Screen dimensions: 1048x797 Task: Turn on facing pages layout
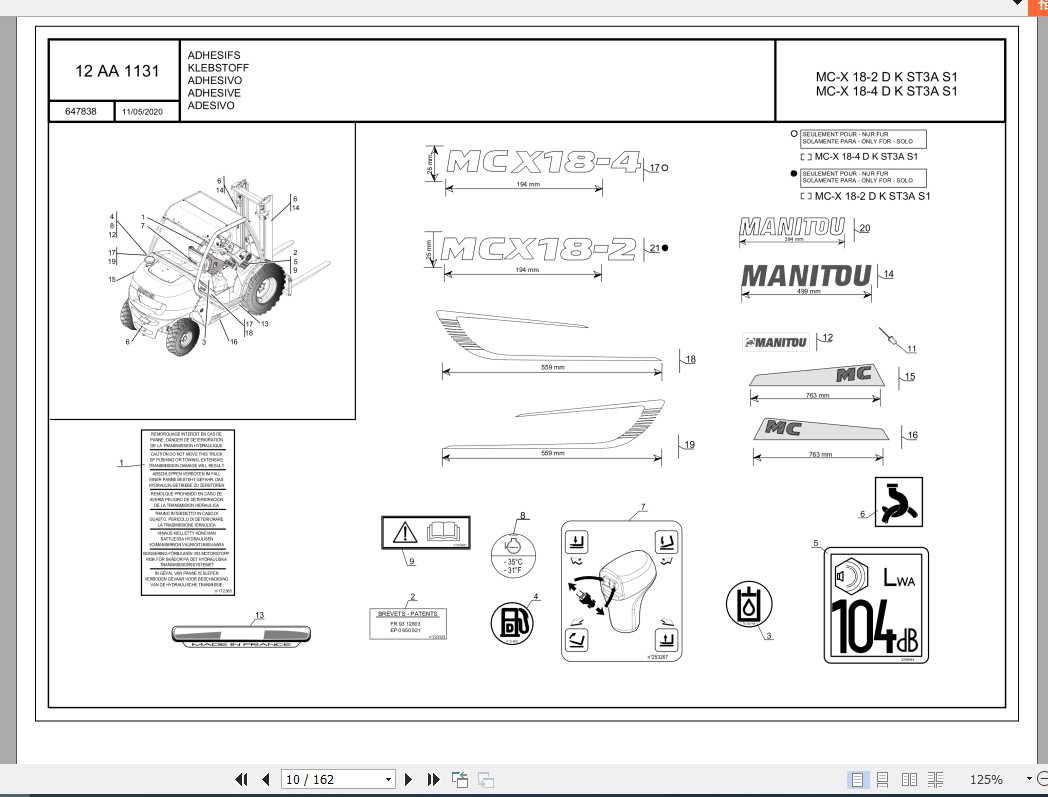click(x=908, y=779)
